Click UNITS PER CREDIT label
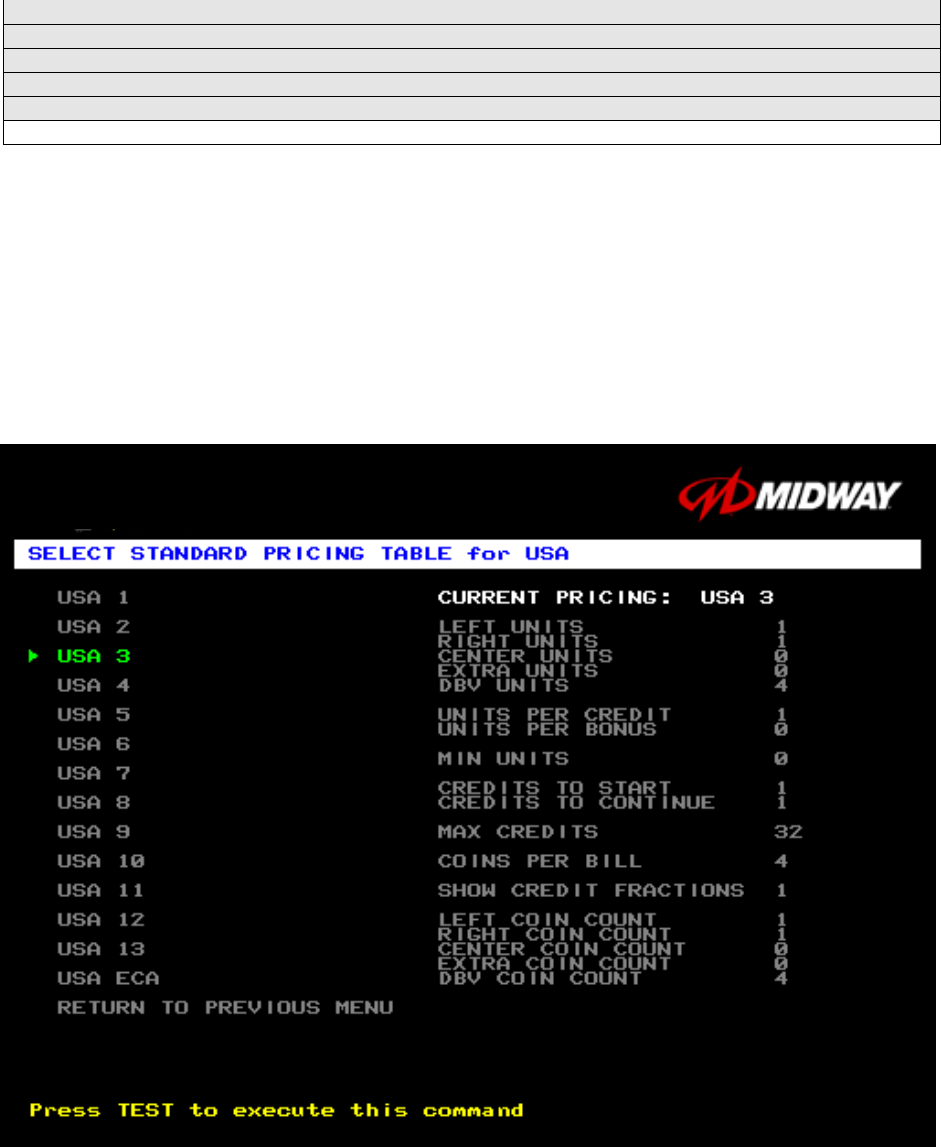The width and height of the screenshot is (941, 1147). pyautogui.click(x=555, y=715)
